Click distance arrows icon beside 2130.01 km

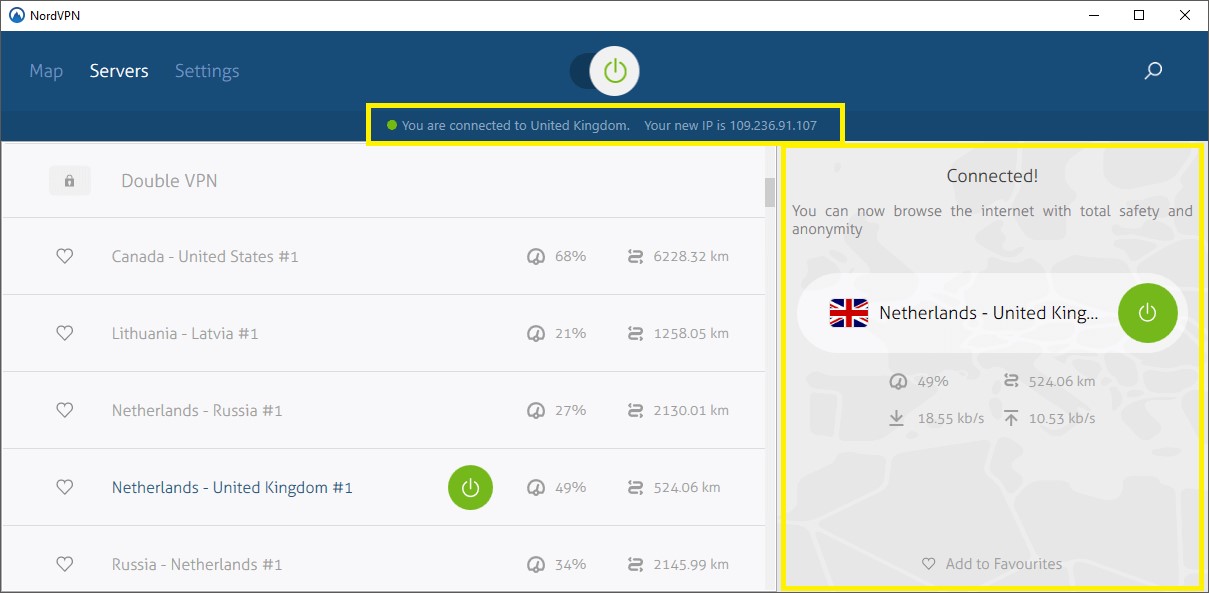[x=635, y=410]
